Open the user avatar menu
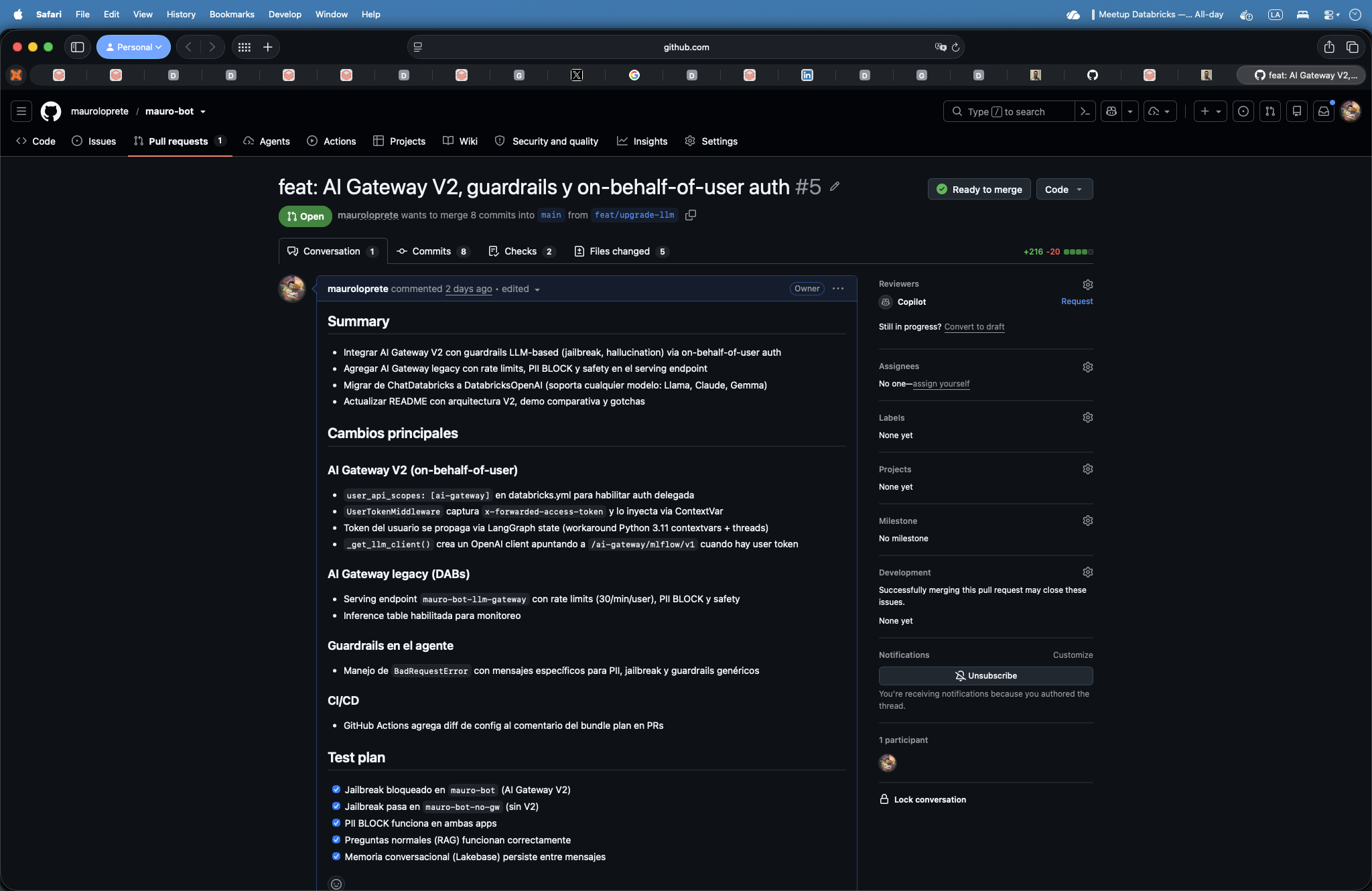Image resolution: width=1372 pixels, height=891 pixels. (x=1351, y=111)
